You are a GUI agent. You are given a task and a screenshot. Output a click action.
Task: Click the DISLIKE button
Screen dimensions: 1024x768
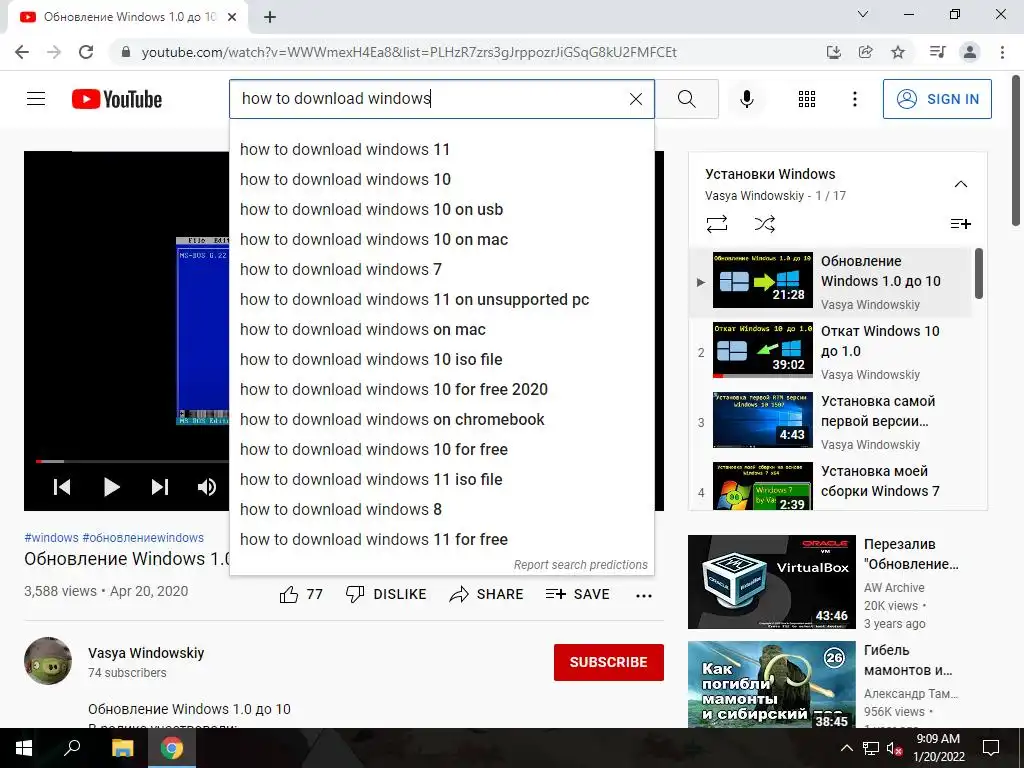(386, 594)
